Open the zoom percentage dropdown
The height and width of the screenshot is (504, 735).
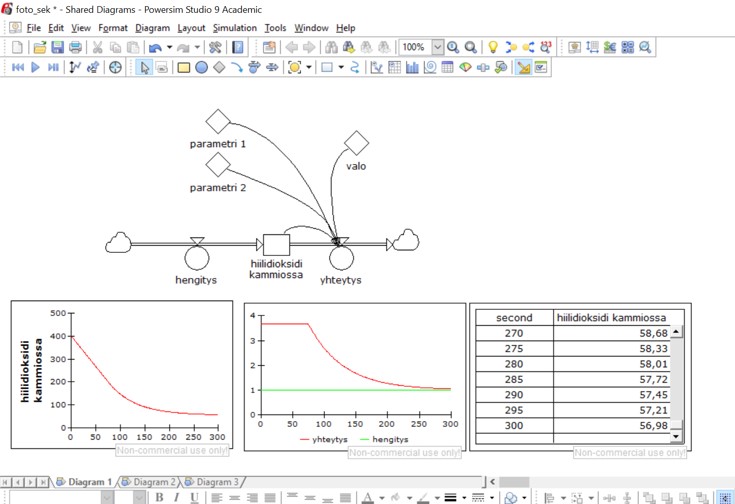pyautogui.click(x=437, y=47)
